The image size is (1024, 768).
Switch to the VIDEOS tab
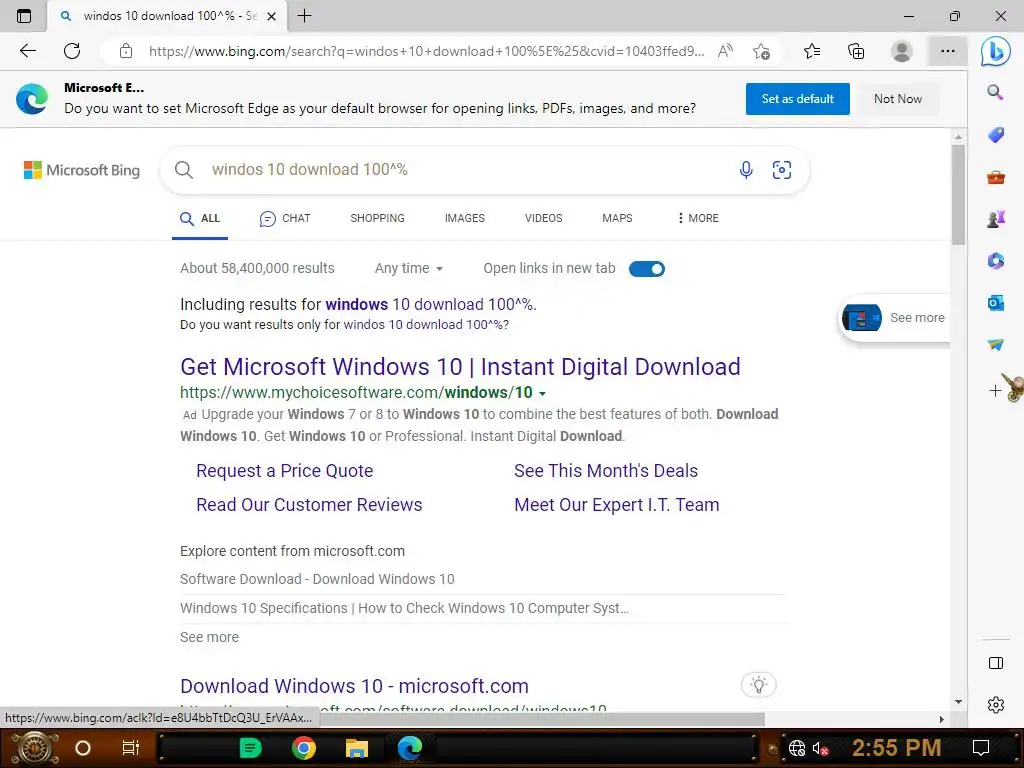pos(543,218)
